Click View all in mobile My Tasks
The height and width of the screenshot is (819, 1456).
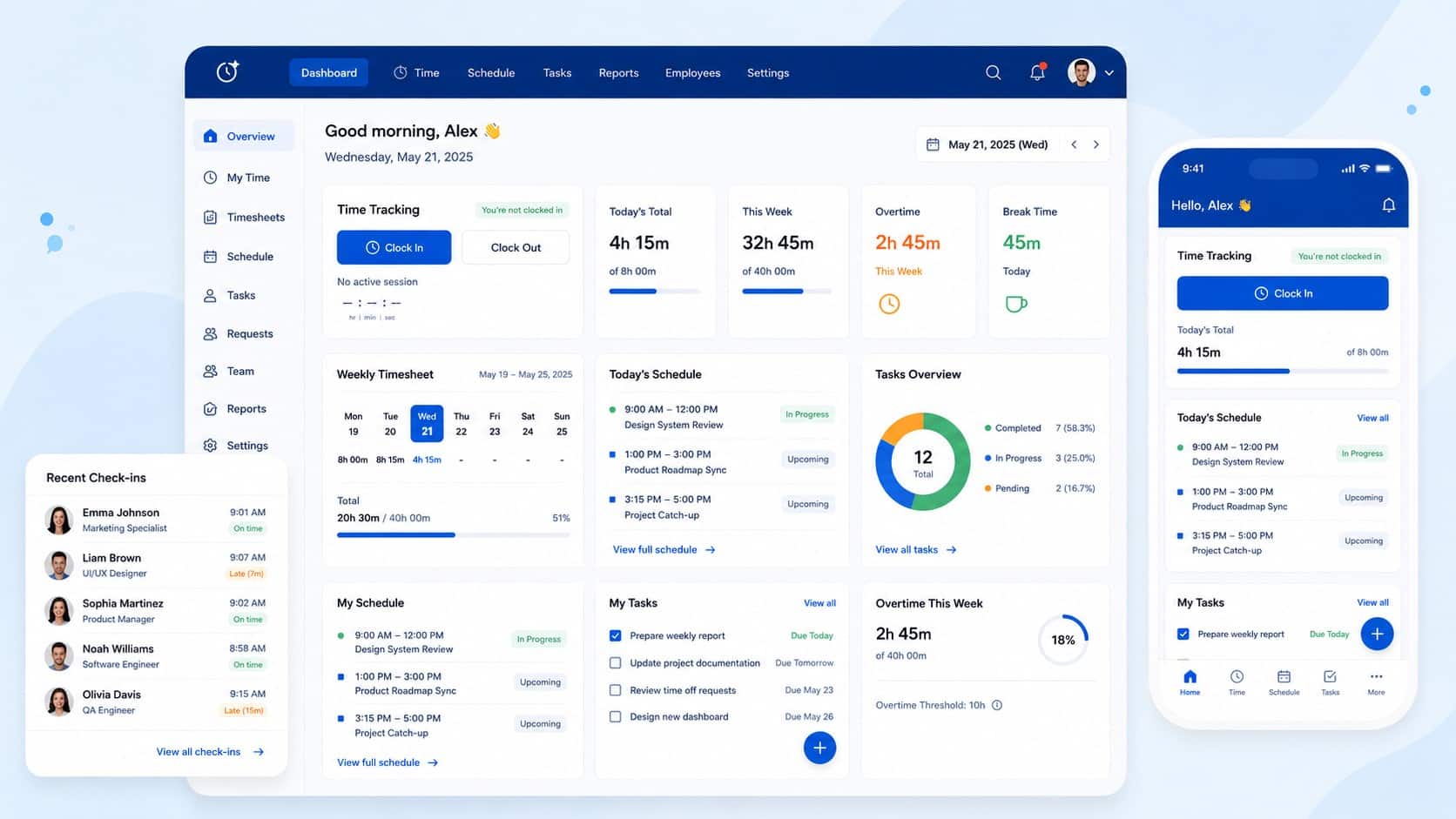click(x=1372, y=602)
